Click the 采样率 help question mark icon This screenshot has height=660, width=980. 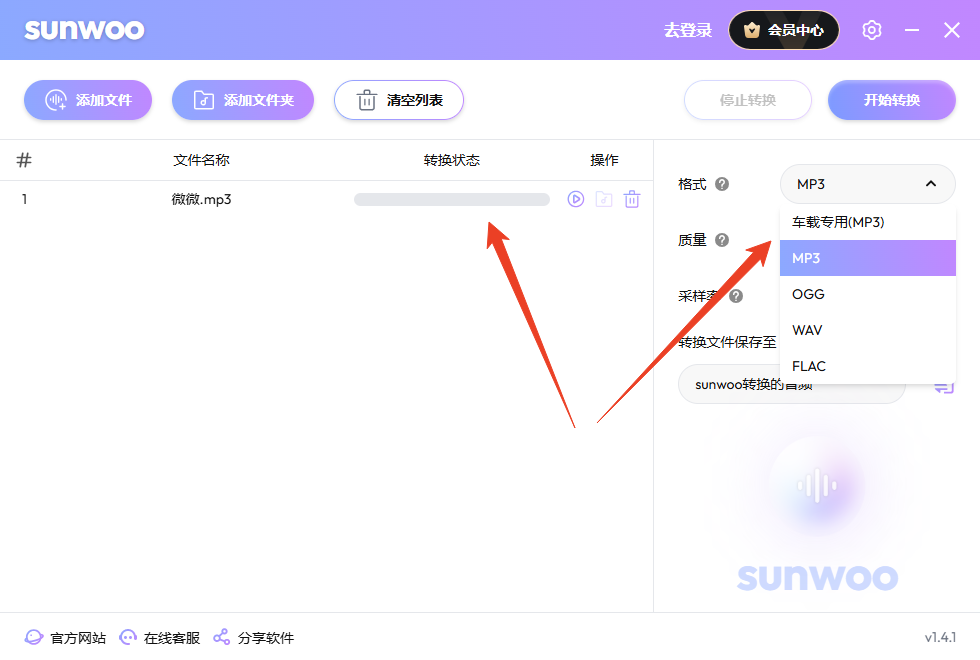tap(736, 296)
